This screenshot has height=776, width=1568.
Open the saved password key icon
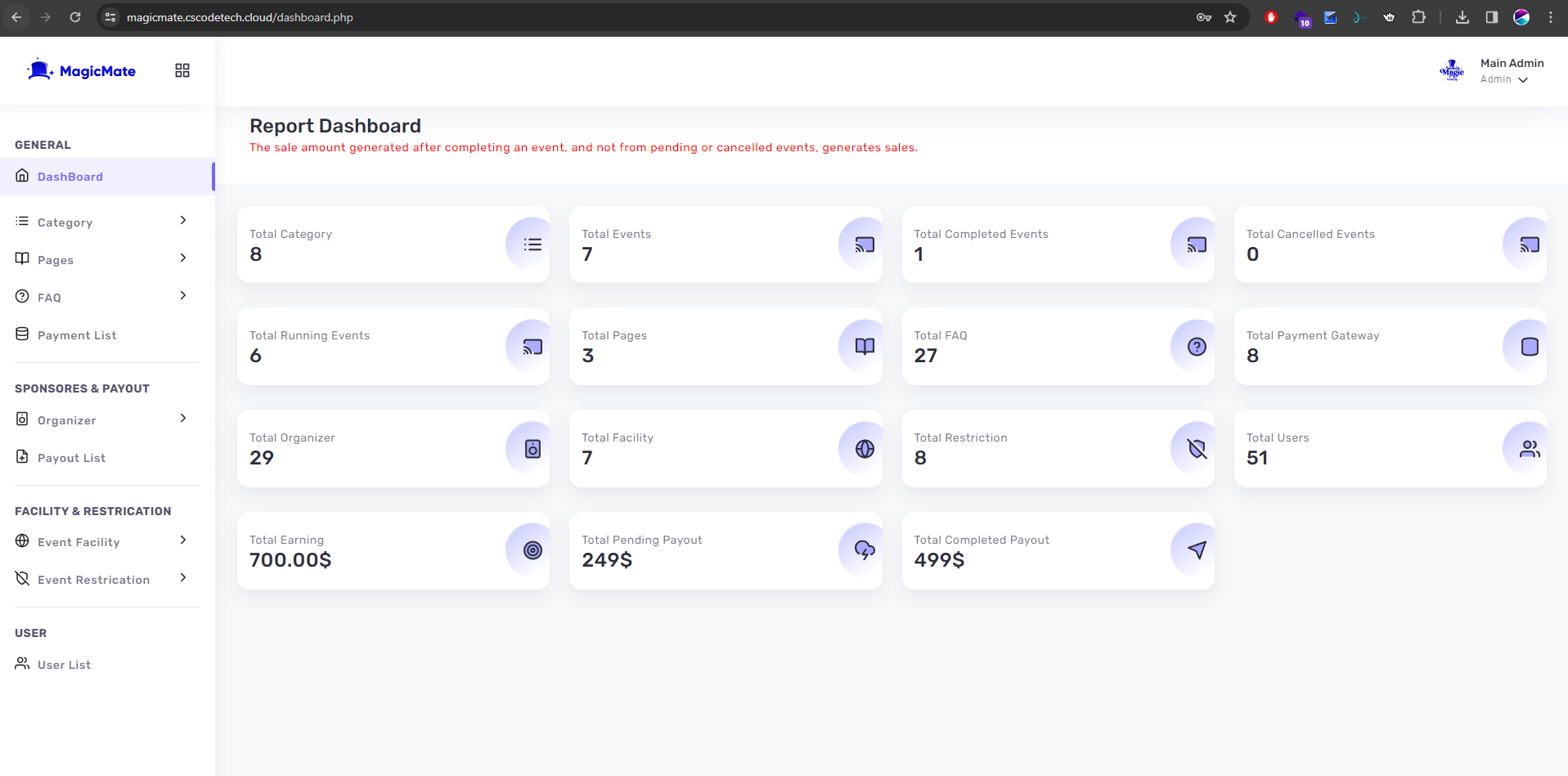[x=1203, y=17]
